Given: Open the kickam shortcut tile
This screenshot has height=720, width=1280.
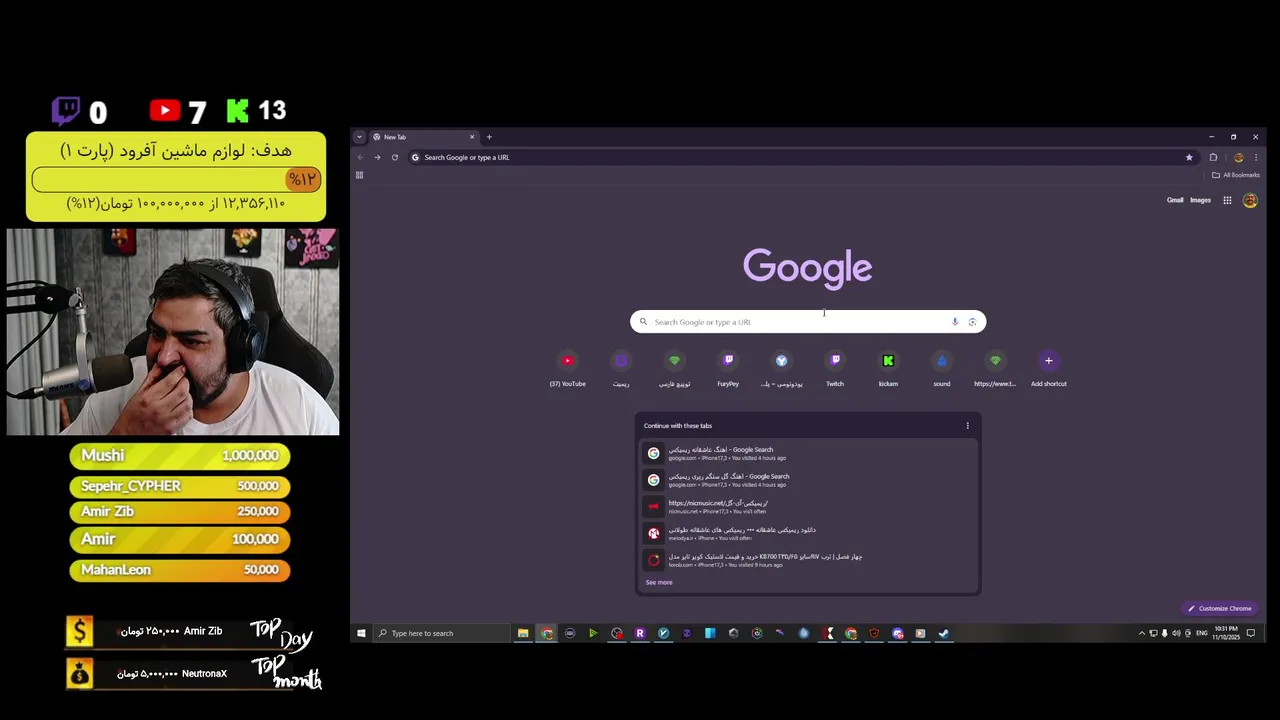Looking at the screenshot, I should [x=888, y=368].
